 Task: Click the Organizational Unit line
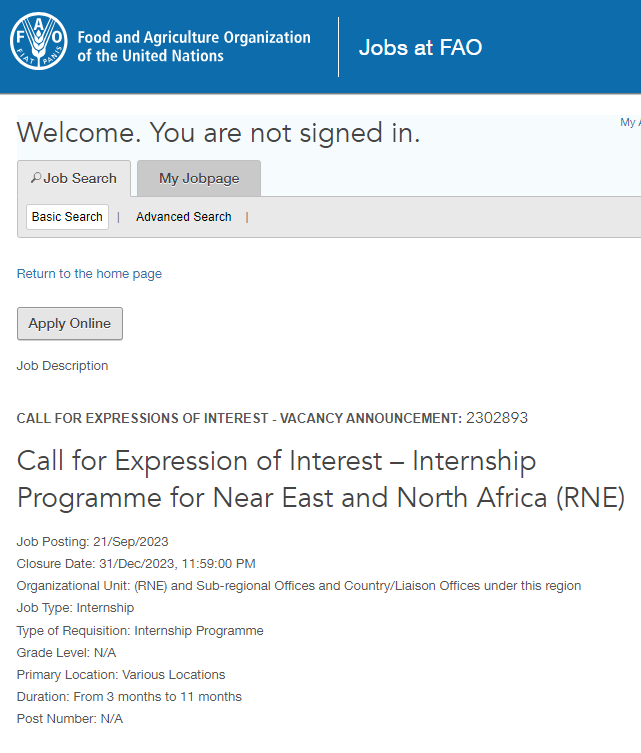click(298, 586)
